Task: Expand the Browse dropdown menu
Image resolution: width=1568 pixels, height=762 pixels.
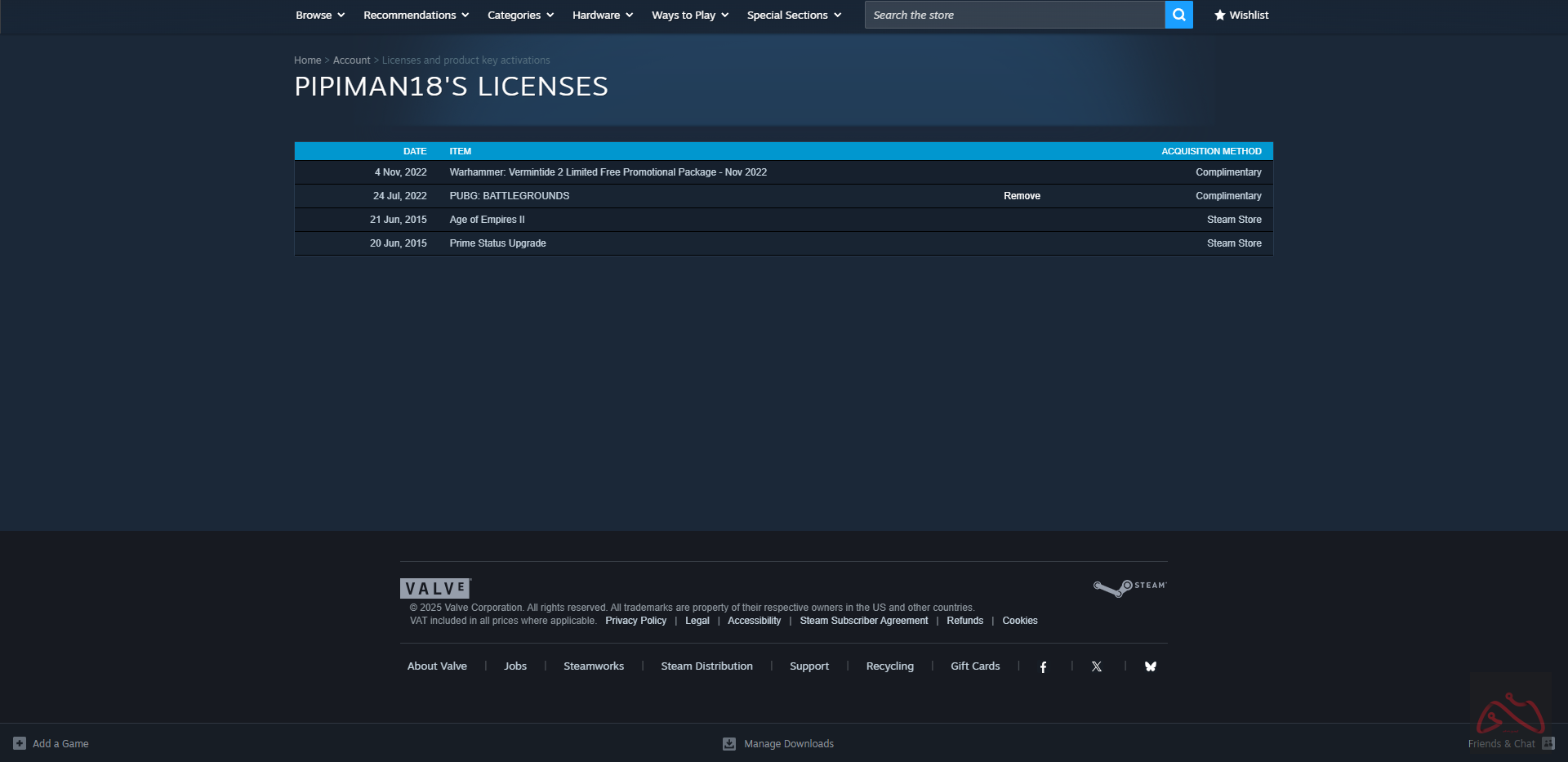Action: tap(320, 15)
